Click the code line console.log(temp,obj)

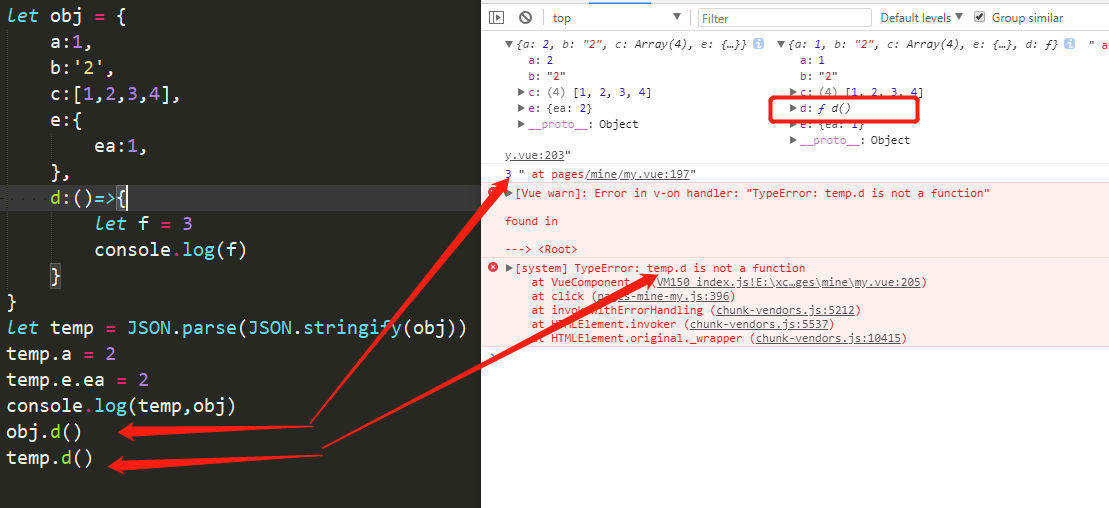click(x=120, y=405)
